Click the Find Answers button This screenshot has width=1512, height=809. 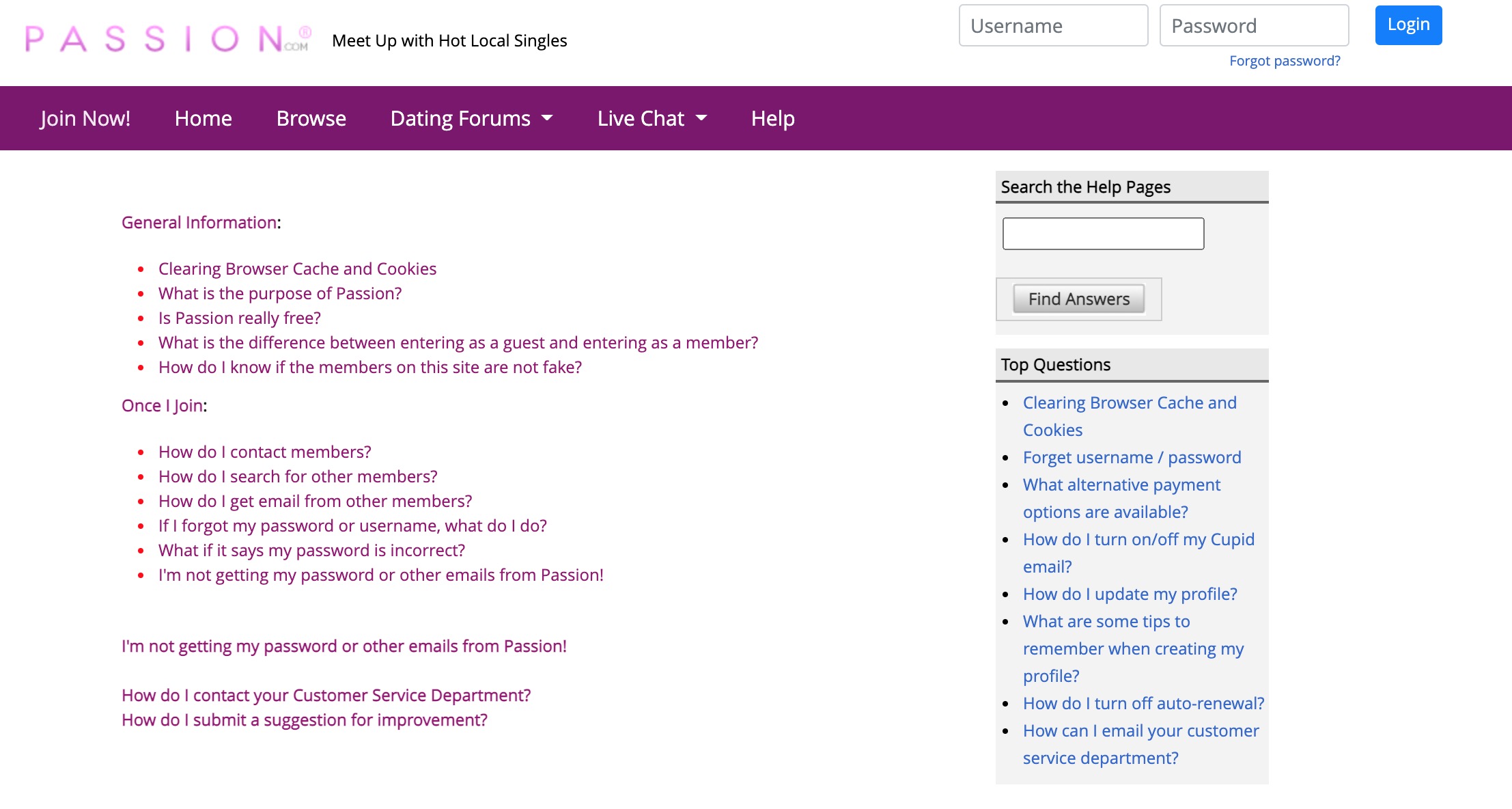(1078, 299)
